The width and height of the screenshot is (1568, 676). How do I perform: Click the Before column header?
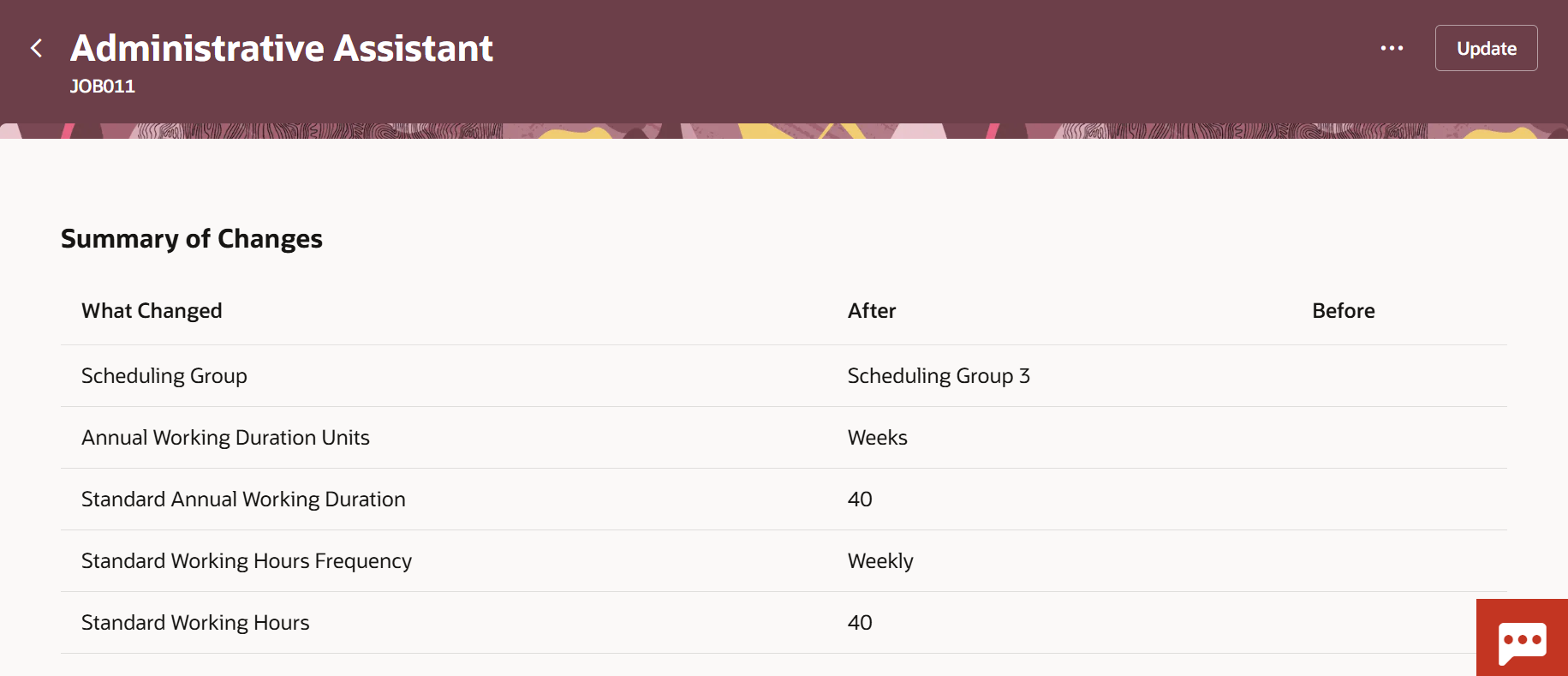coord(1343,311)
